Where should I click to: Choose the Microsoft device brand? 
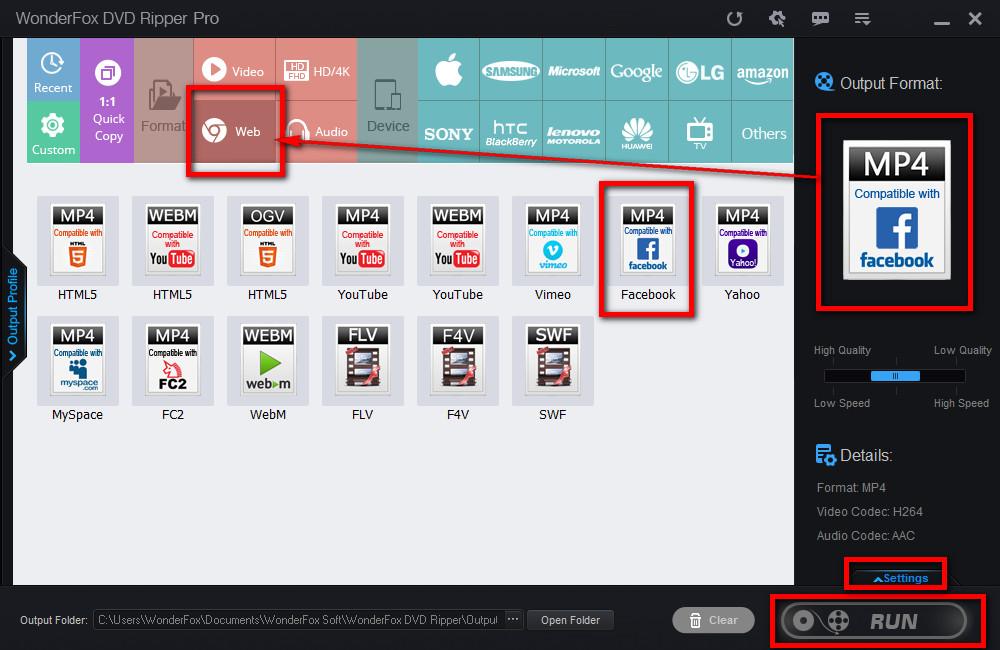pyautogui.click(x=573, y=70)
